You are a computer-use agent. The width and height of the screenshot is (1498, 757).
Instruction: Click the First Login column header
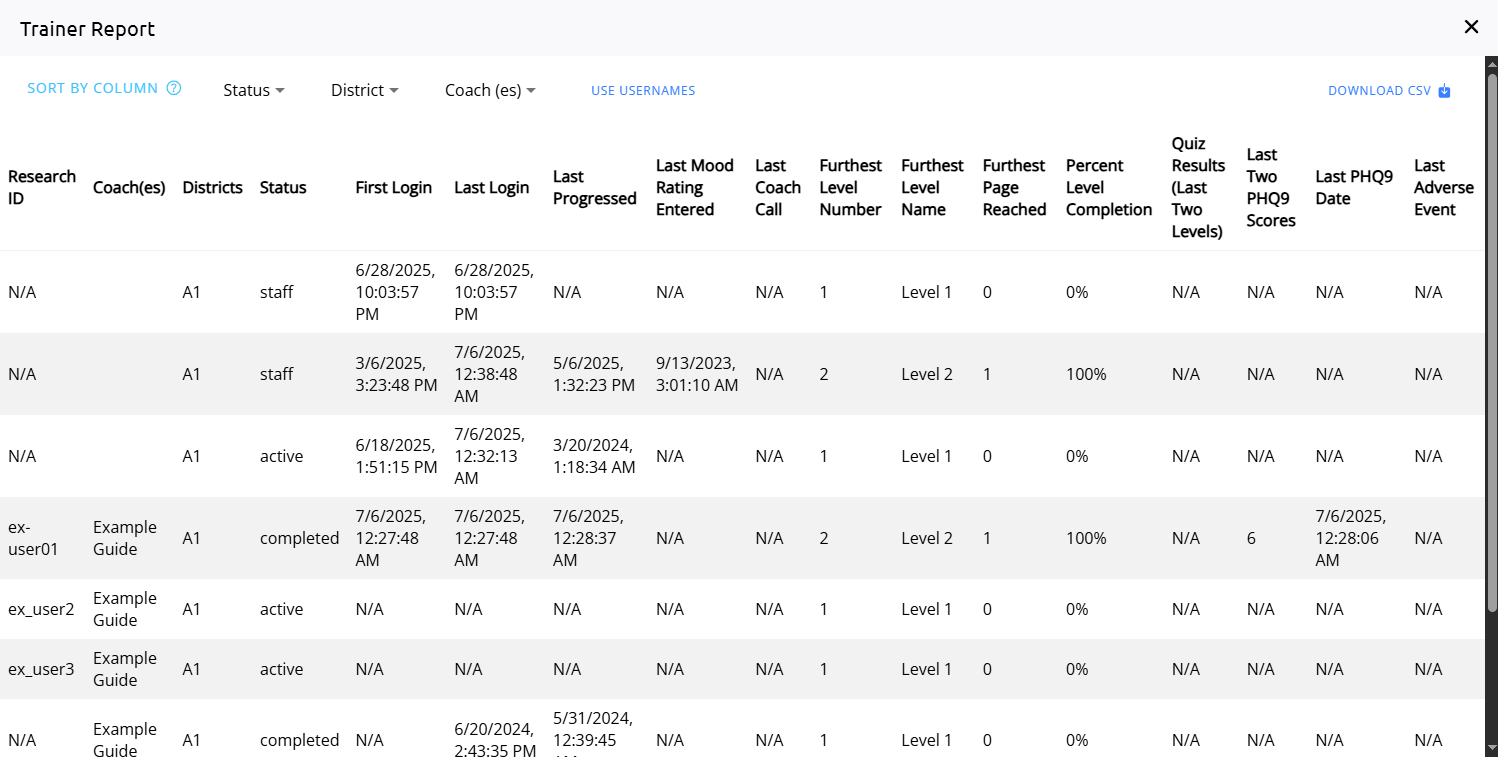point(394,188)
